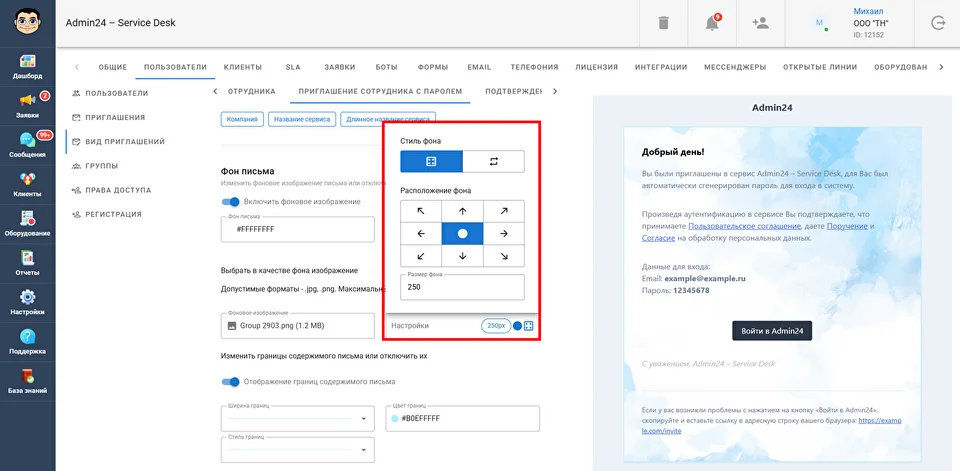The image size is (960, 471).
Task: Open База знаний in the left sidebar
Action: point(27,381)
